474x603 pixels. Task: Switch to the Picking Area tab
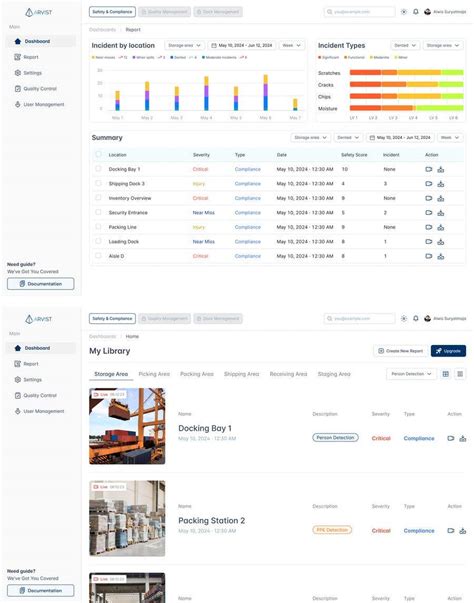(154, 374)
